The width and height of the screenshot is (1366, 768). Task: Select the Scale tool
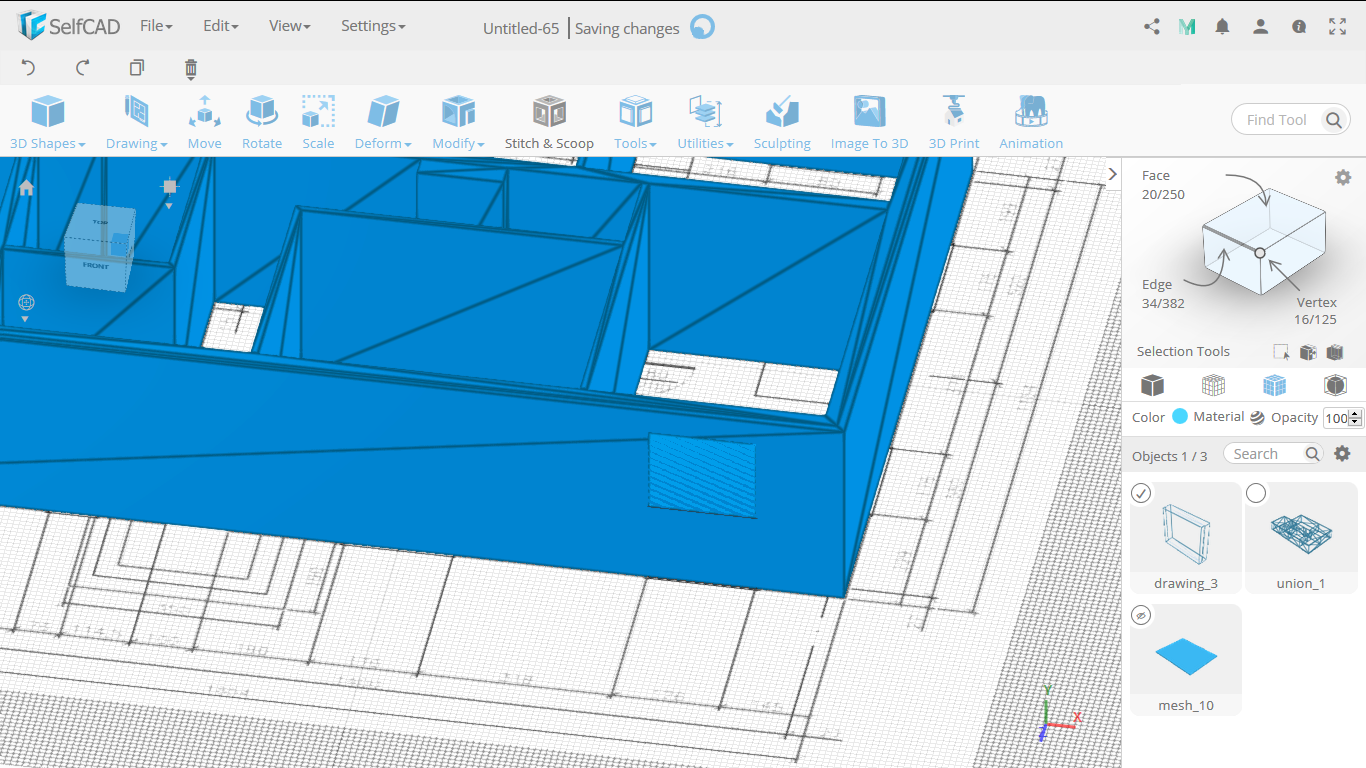pyautogui.click(x=318, y=122)
